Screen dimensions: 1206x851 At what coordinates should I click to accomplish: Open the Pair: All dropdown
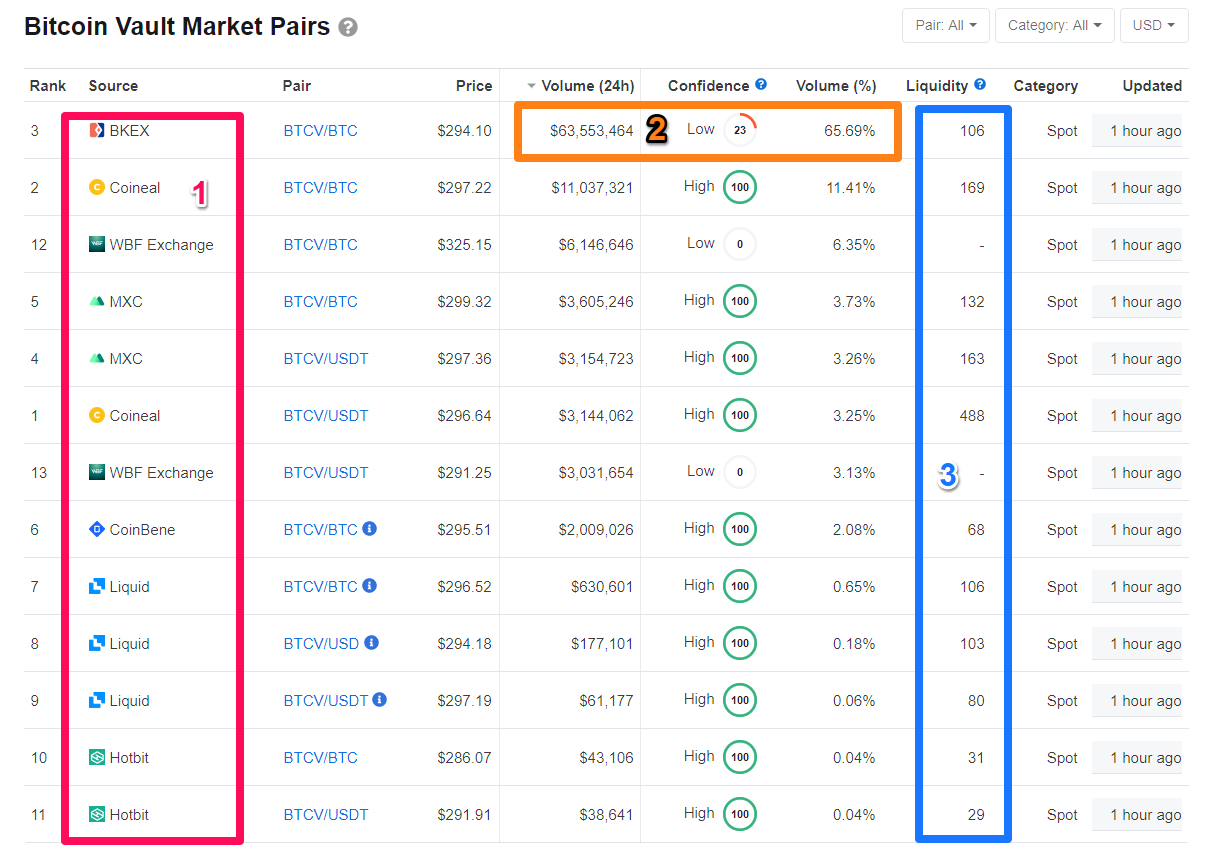tap(945, 25)
